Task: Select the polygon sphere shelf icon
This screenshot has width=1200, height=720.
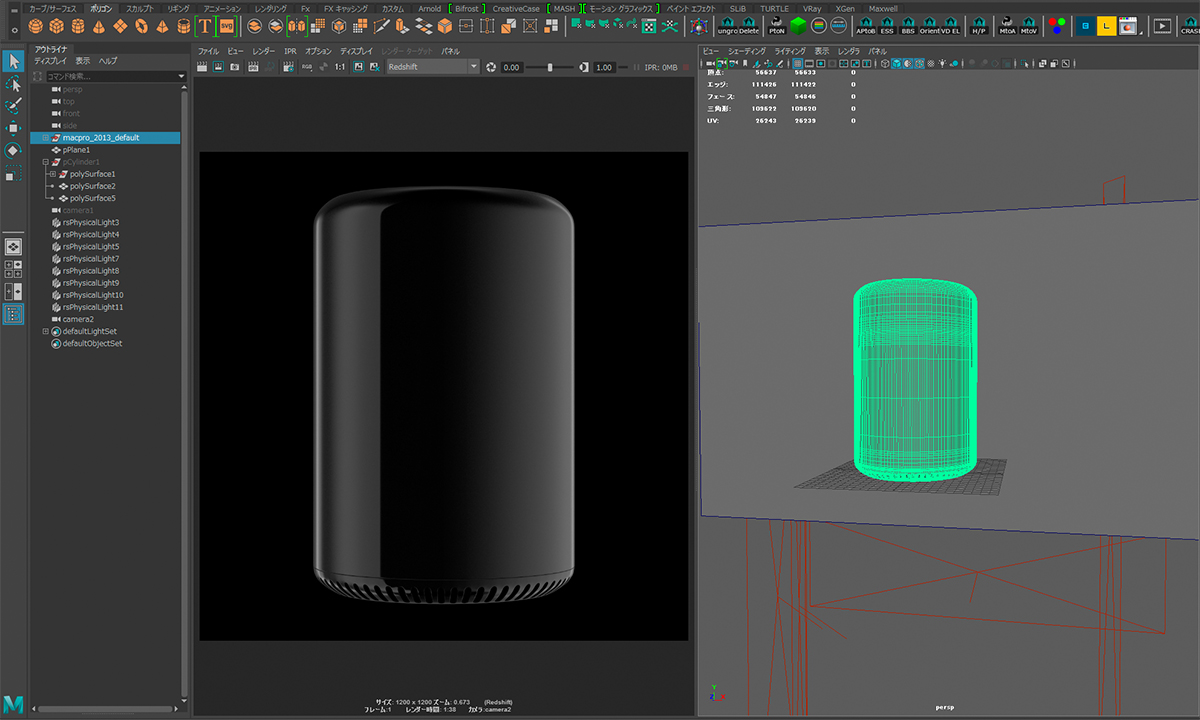Action: click(36, 26)
